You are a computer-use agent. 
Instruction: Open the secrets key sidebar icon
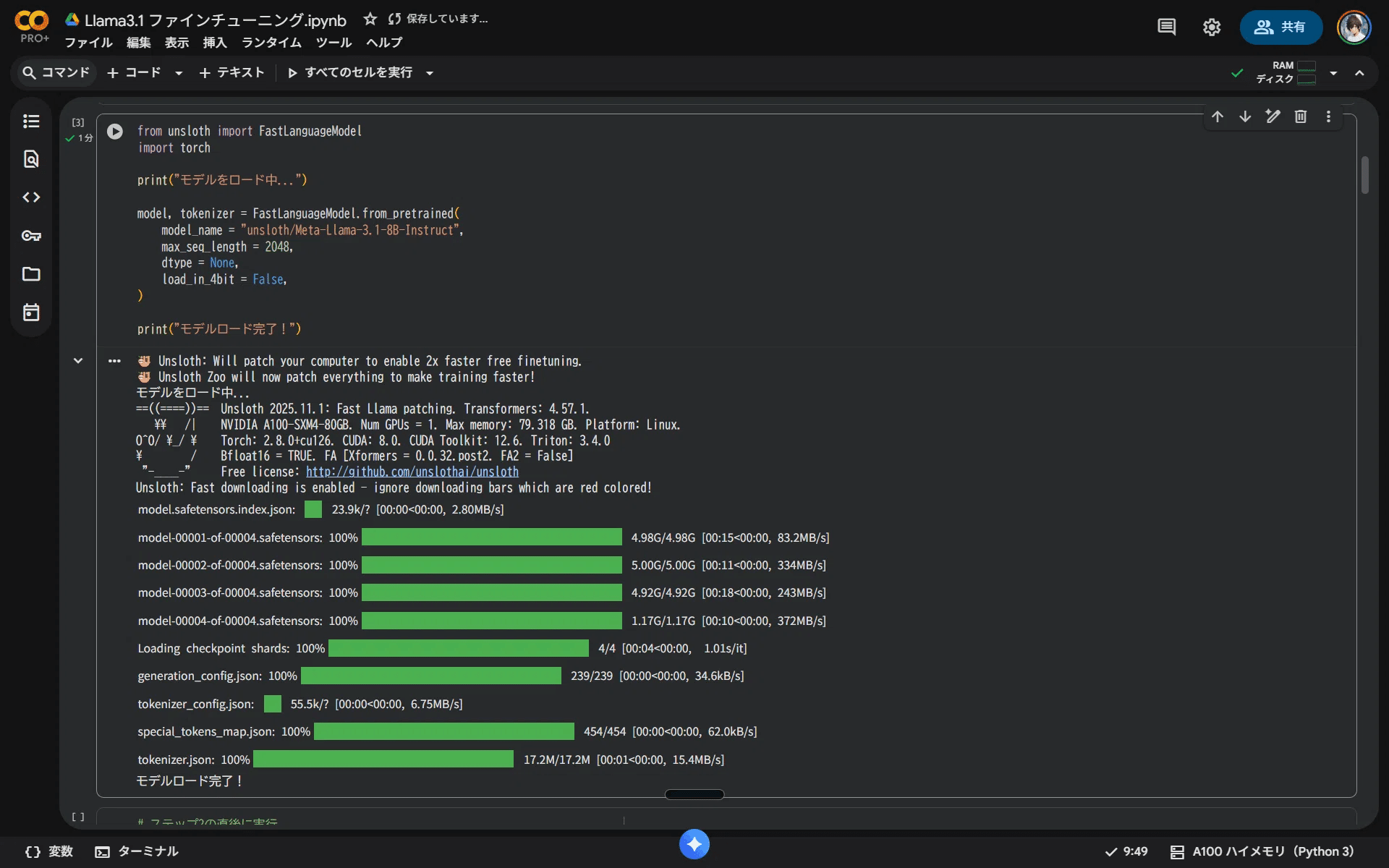point(31,236)
